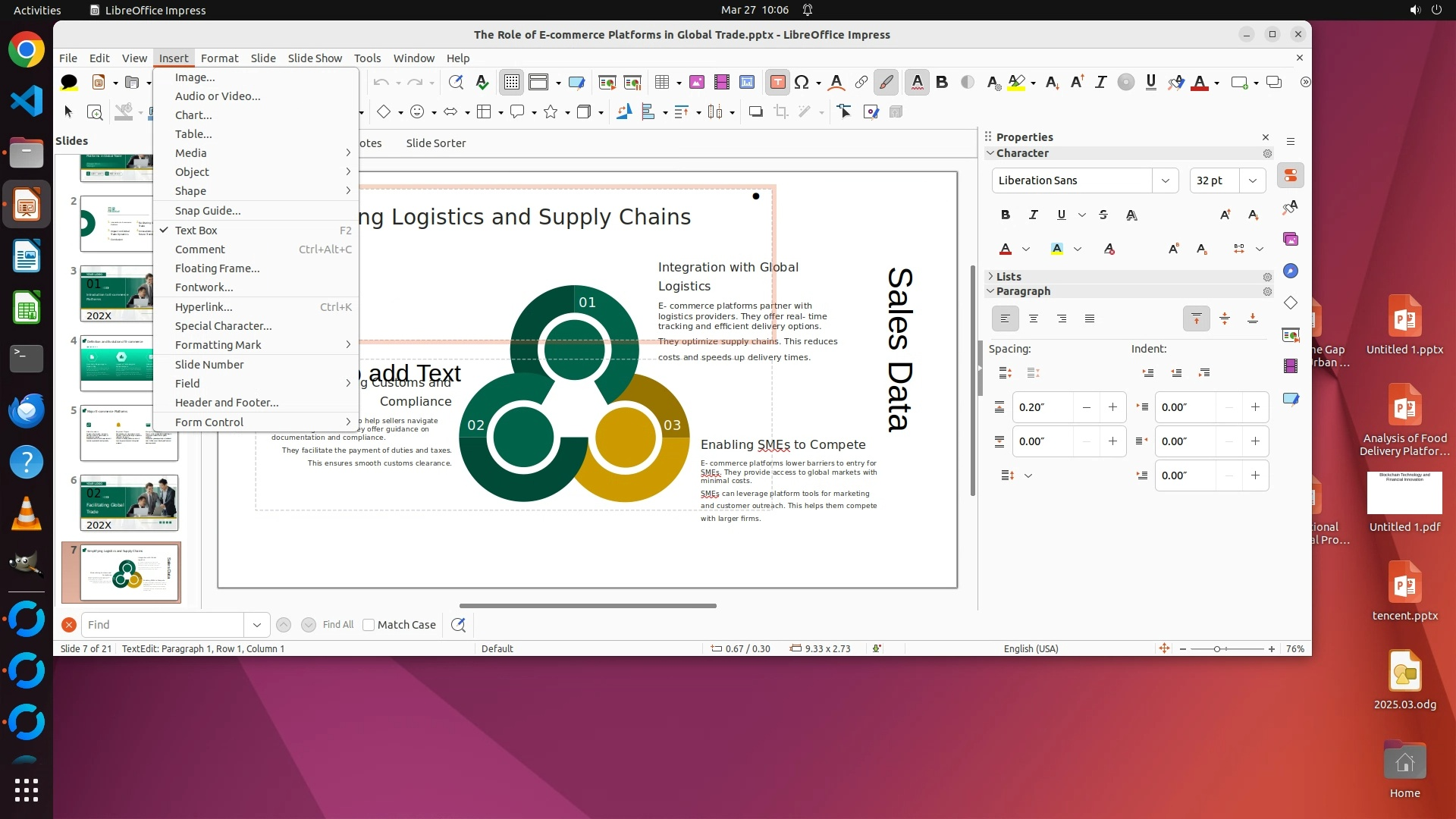The image size is (1456, 819).
Task: Click the Insert Fontwork icon in toolbar
Action: pos(836,83)
